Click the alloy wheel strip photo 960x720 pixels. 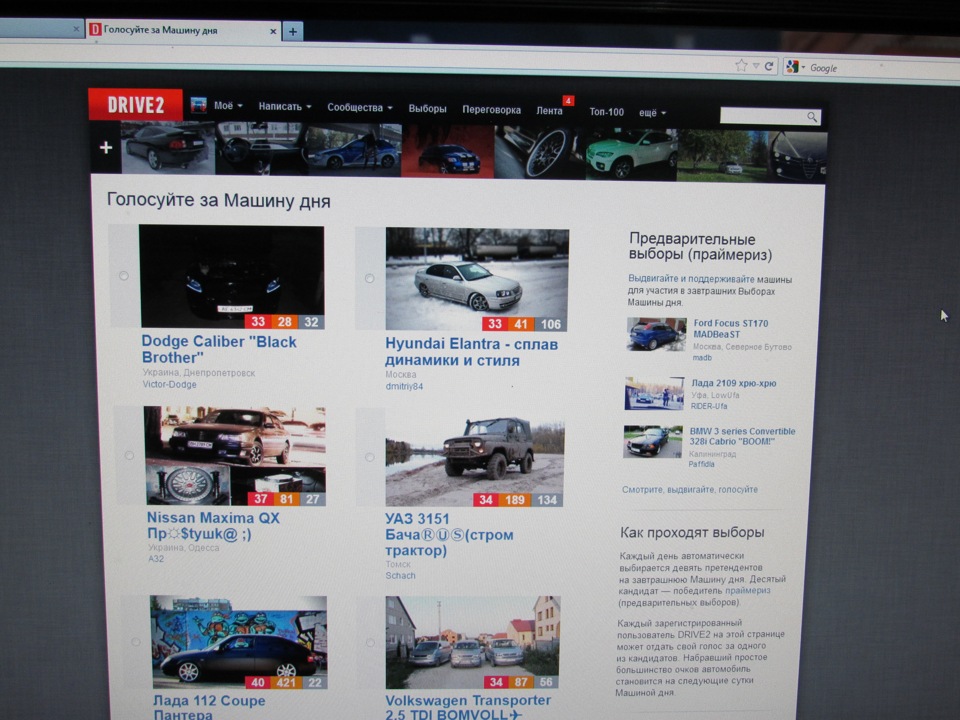point(539,152)
